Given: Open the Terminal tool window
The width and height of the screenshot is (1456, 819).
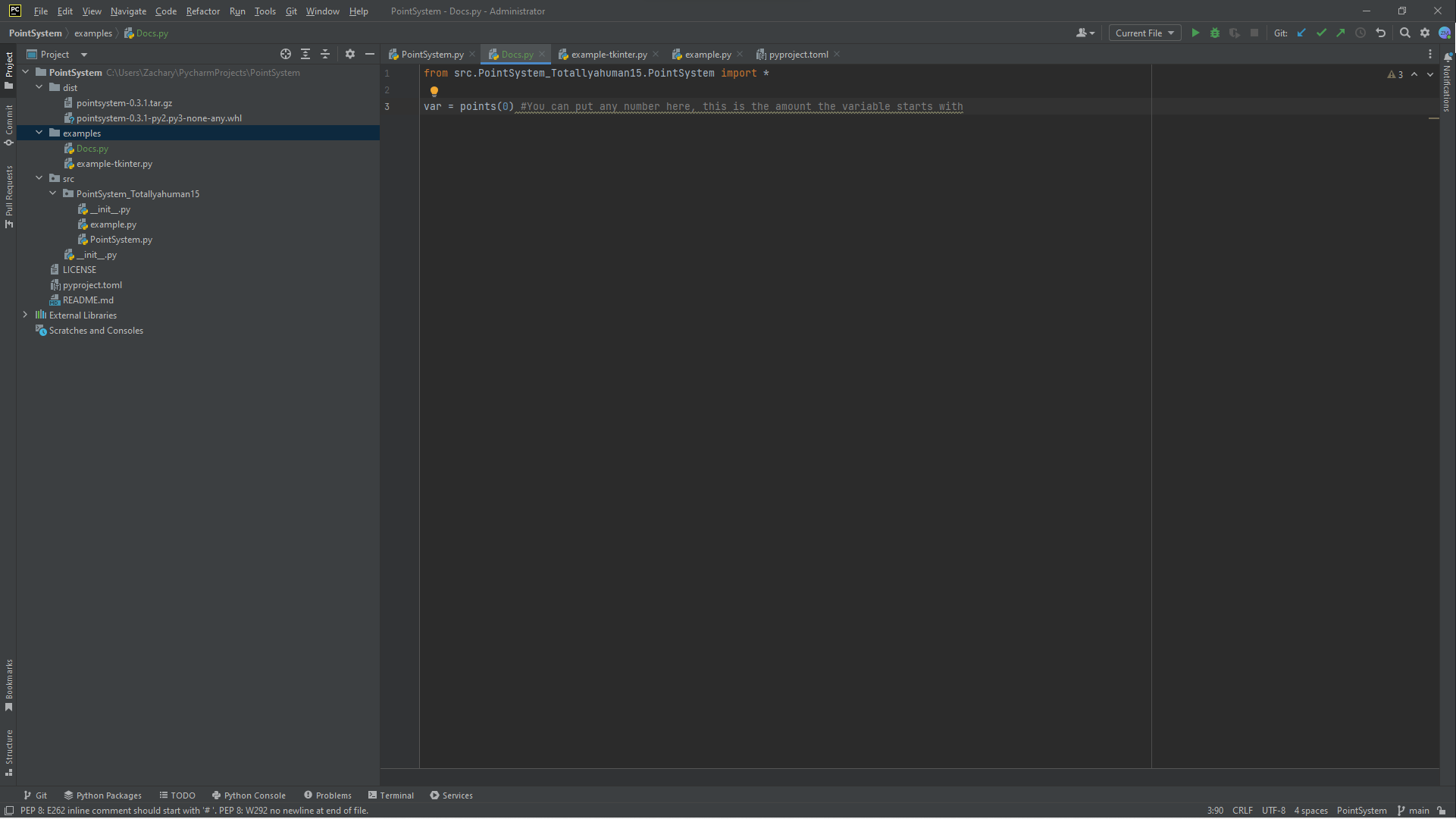Looking at the screenshot, I should [x=391, y=795].
